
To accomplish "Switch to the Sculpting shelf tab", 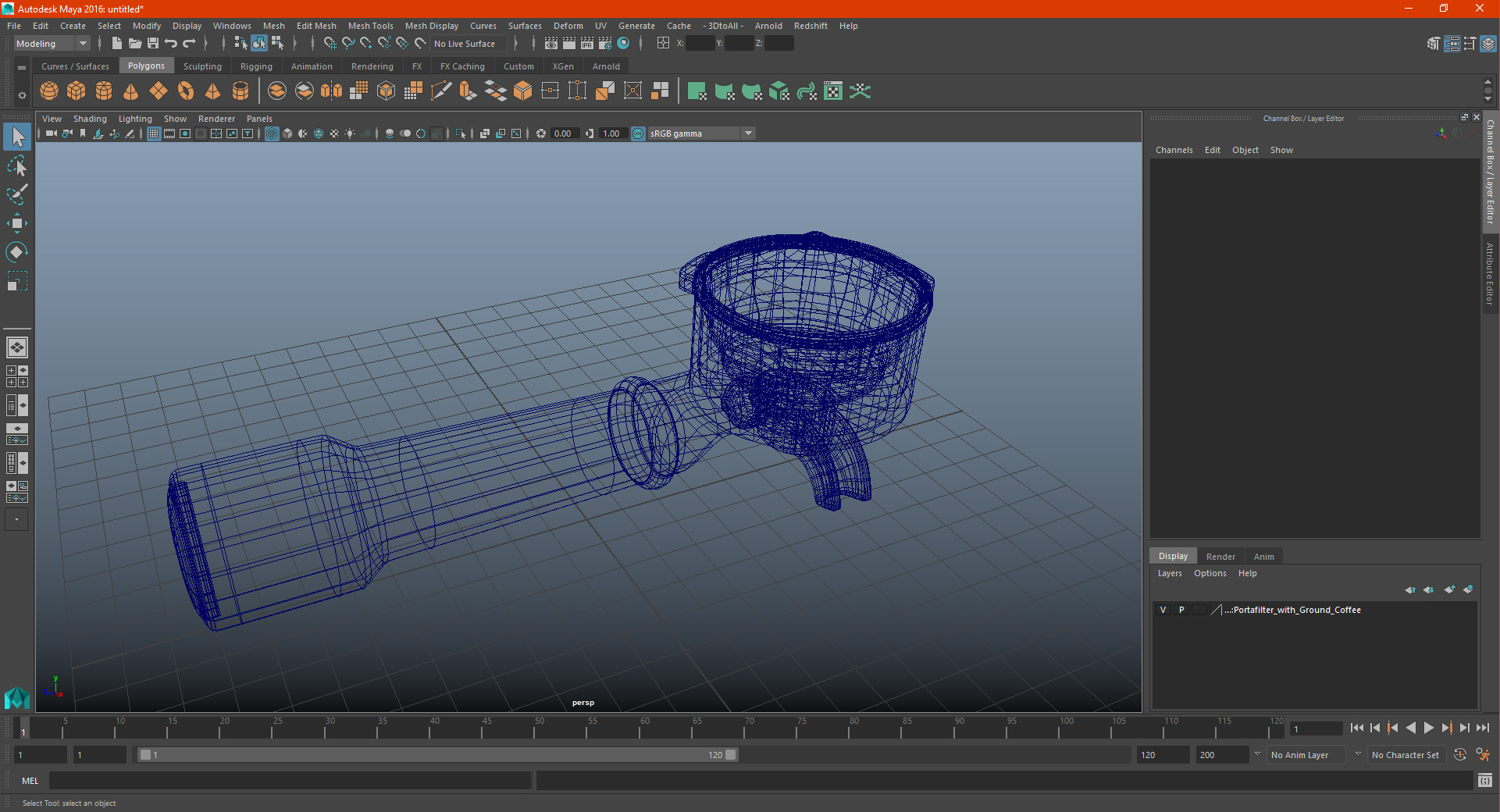I will 202,66.
